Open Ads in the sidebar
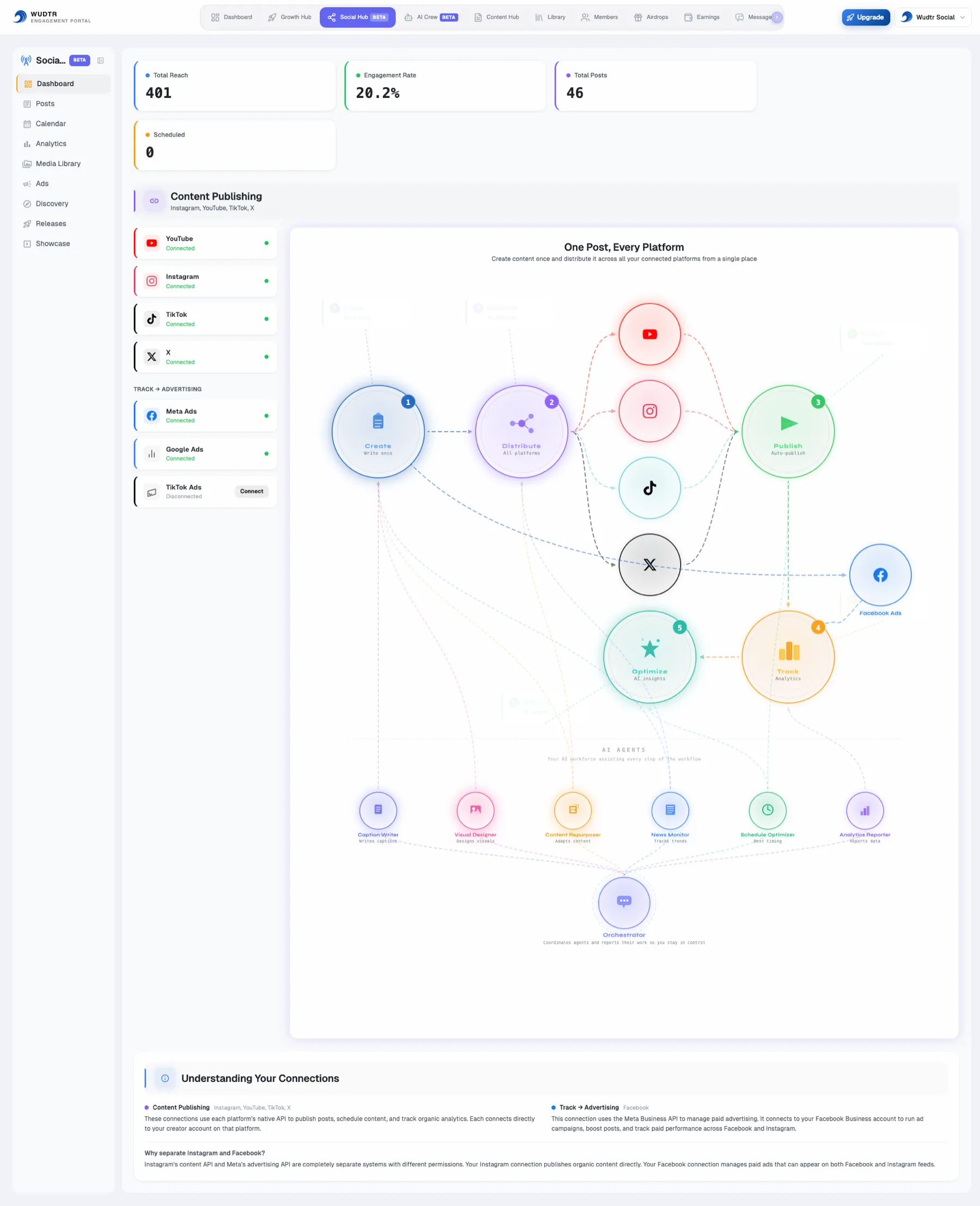 pos(64,183)
